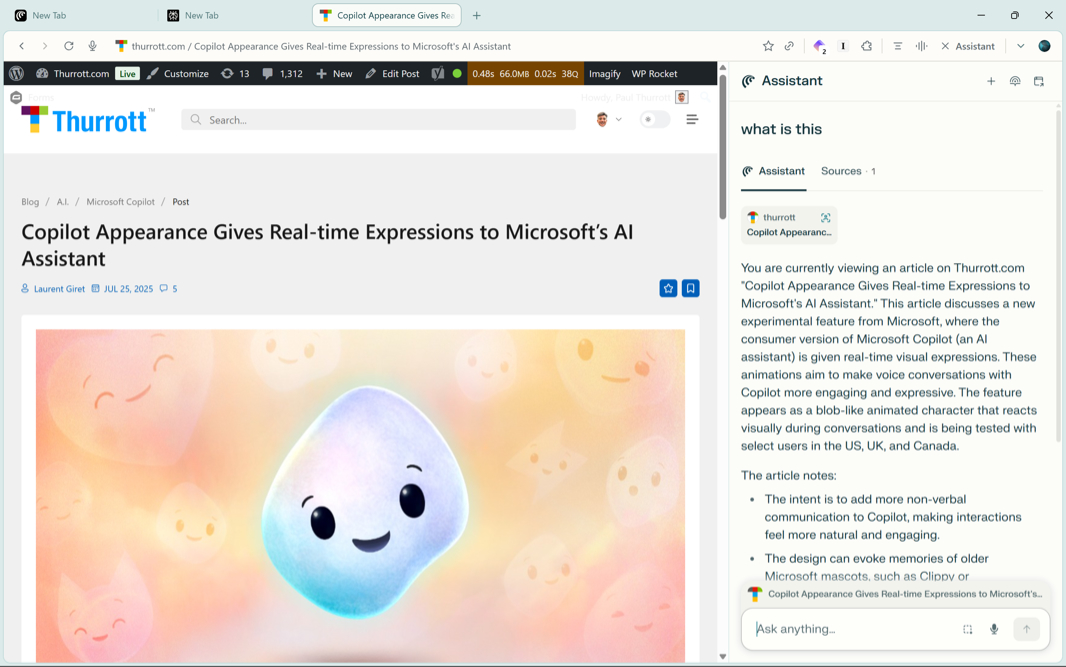Close the Assistant sidebar toggle in toolbar

[x=968, y=46]
